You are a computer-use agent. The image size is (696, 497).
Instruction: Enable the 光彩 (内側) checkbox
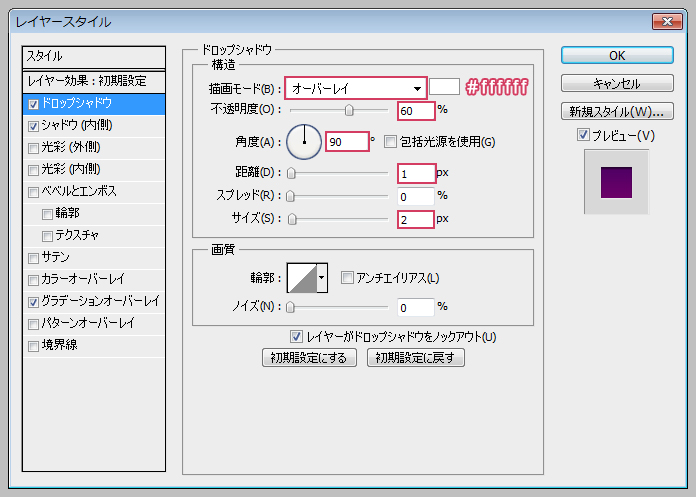click(x=33, y=170)
